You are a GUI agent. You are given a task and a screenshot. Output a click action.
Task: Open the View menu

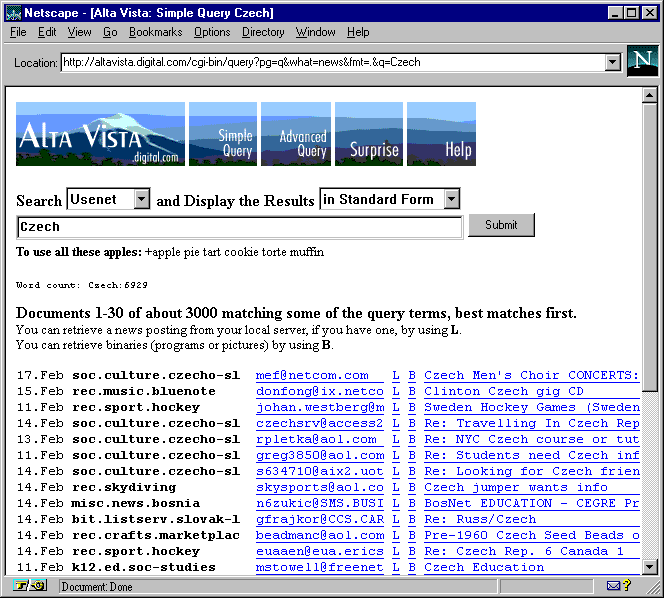pos(79,32)
